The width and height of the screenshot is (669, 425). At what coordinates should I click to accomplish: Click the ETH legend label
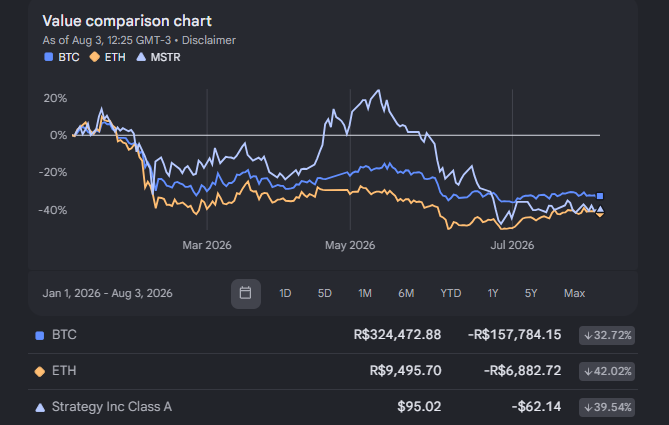115,57
